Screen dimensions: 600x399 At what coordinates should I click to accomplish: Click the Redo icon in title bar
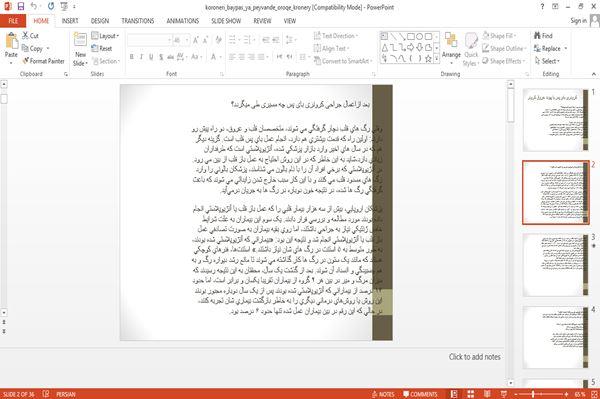(x=51, y=7)
